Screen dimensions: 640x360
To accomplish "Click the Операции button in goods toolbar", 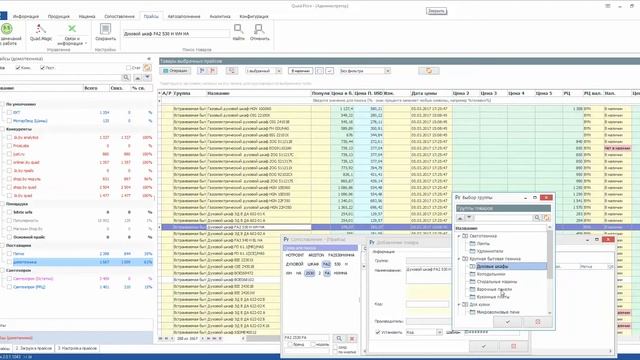I will tap(175, 71).
